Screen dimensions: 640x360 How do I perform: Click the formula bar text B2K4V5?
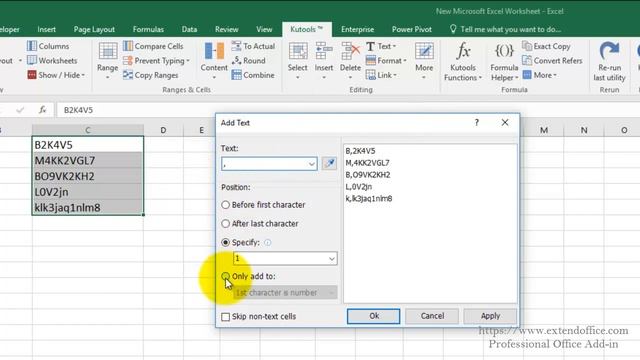[78, 110]
